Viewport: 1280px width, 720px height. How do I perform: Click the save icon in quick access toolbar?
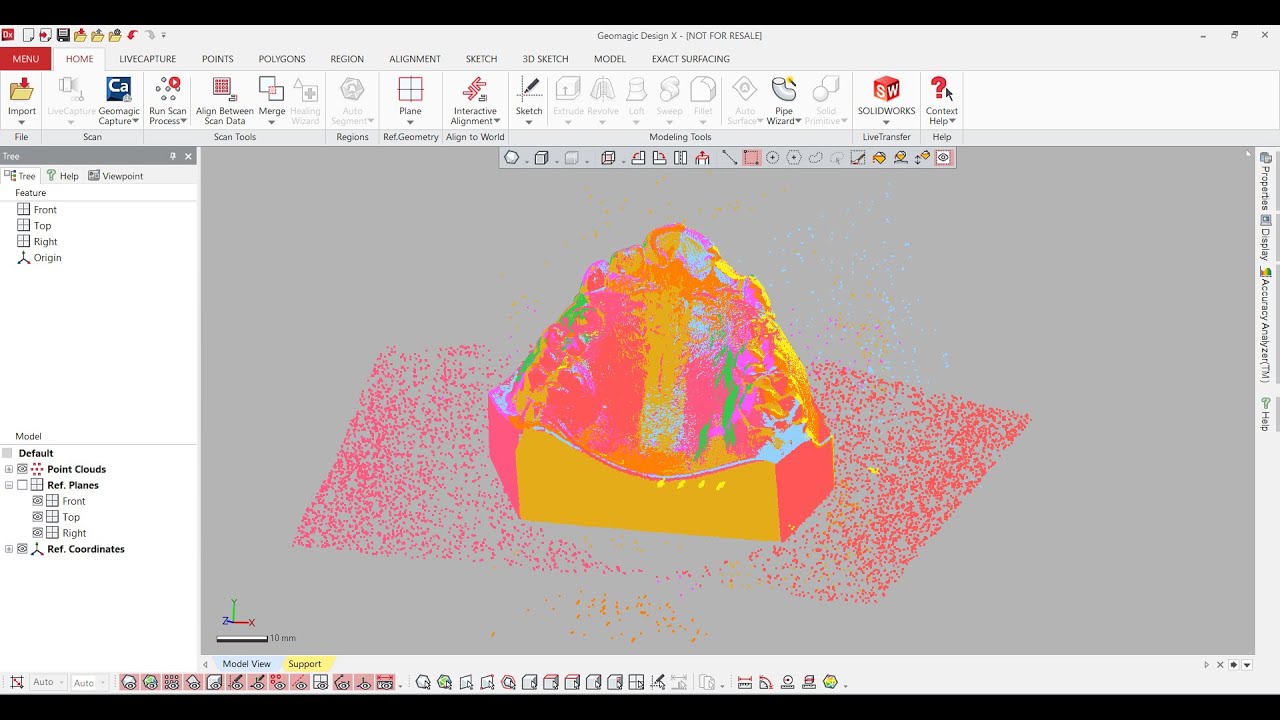click(x=63, y=35)
